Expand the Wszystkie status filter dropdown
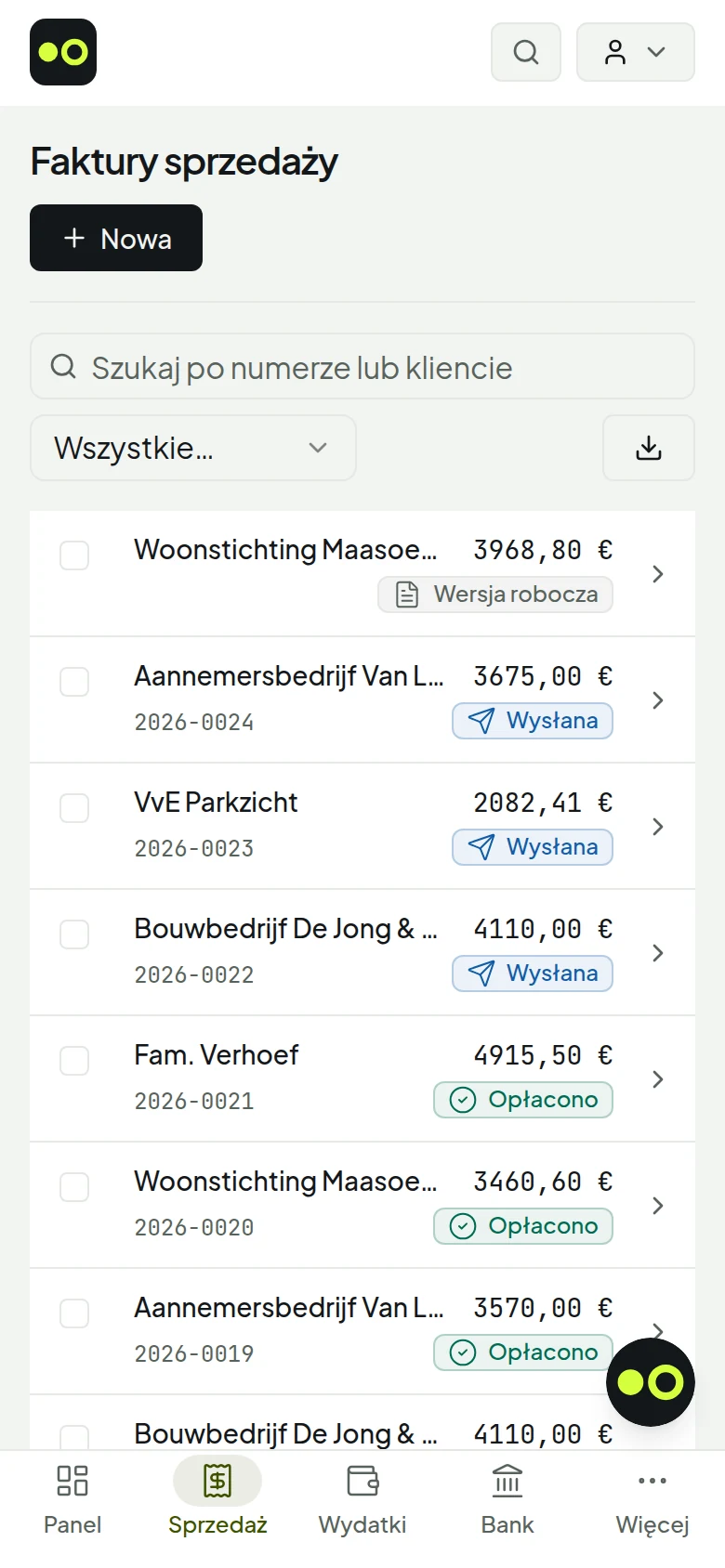The image size is (725, 1568). [193, 448]
